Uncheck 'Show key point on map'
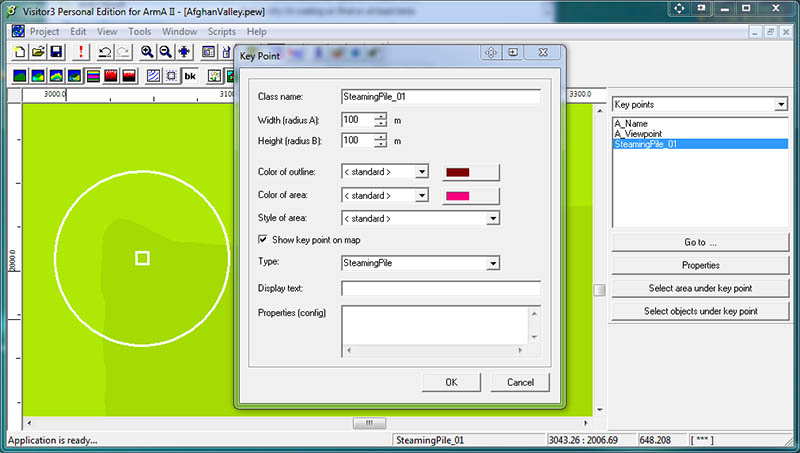Viewport: 800px width, 453px height. [x=264, y=240]
